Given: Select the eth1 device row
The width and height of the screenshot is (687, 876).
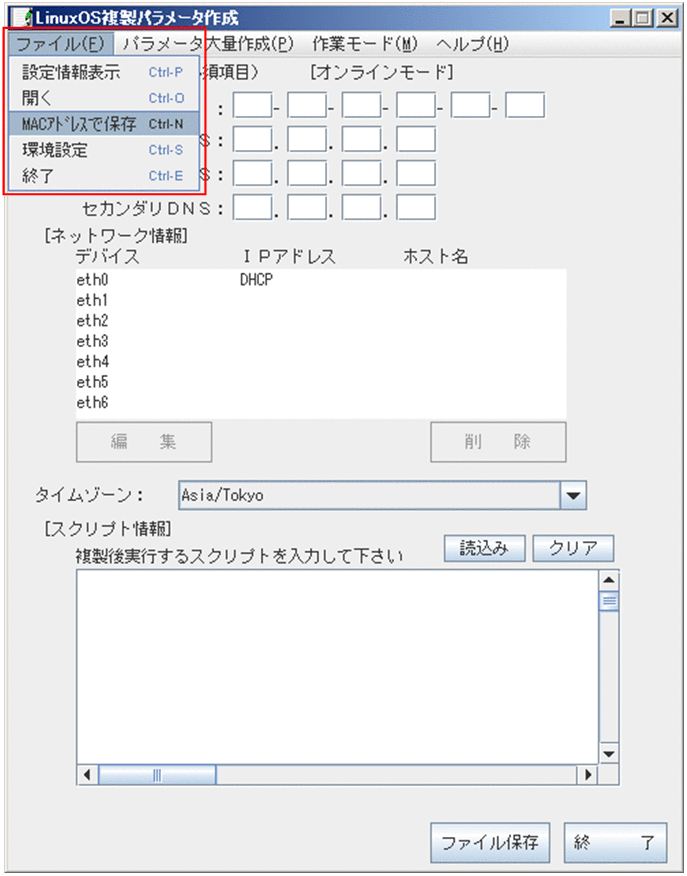Looking at the screenshot, I should point(321,301).
